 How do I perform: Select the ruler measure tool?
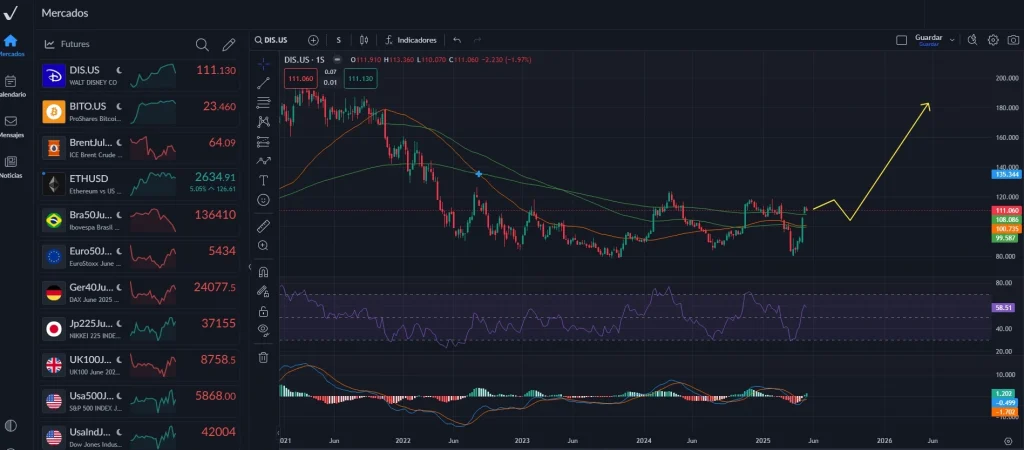tap(263, 226)
